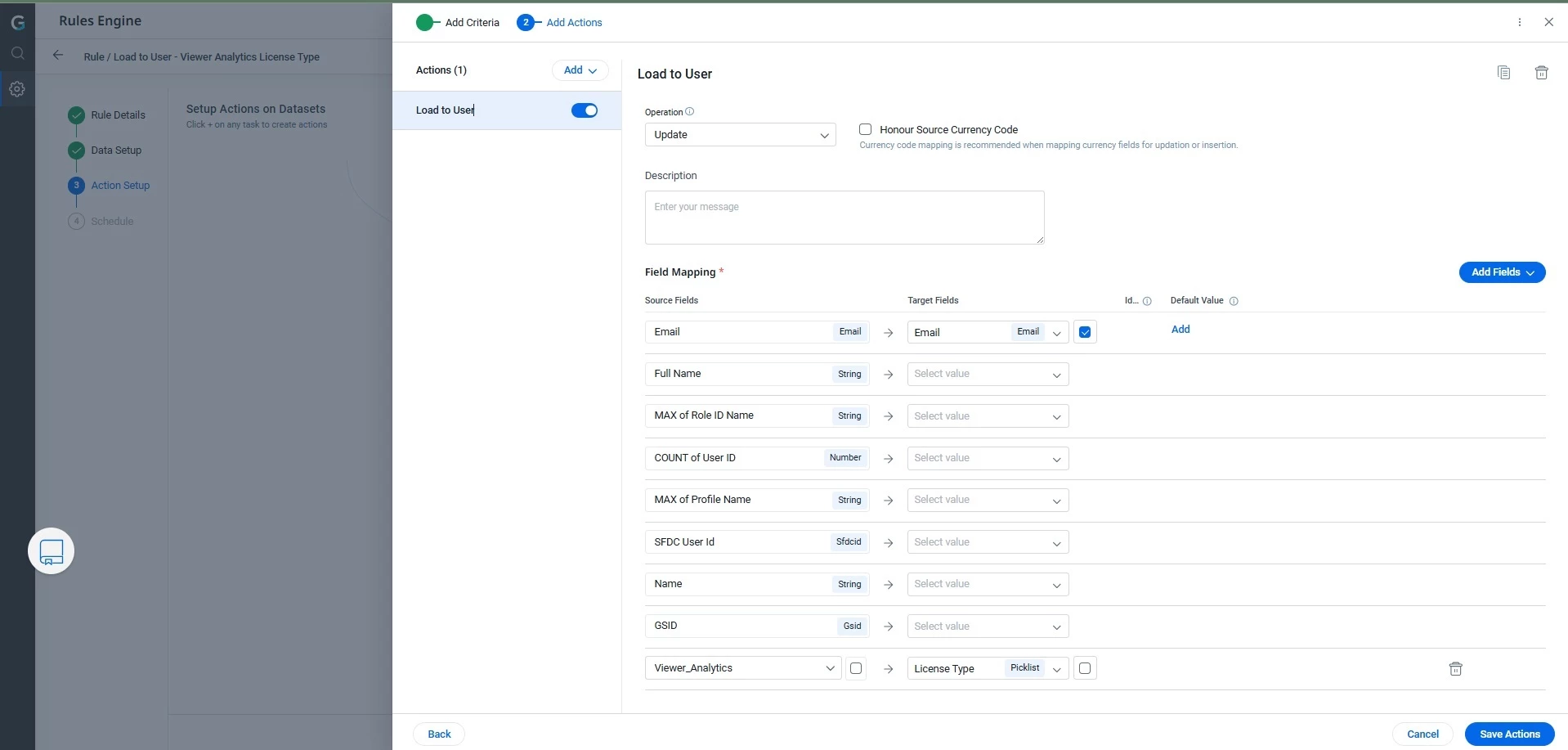
Task: Select the Add Actions step
Action: pos(560,22)
